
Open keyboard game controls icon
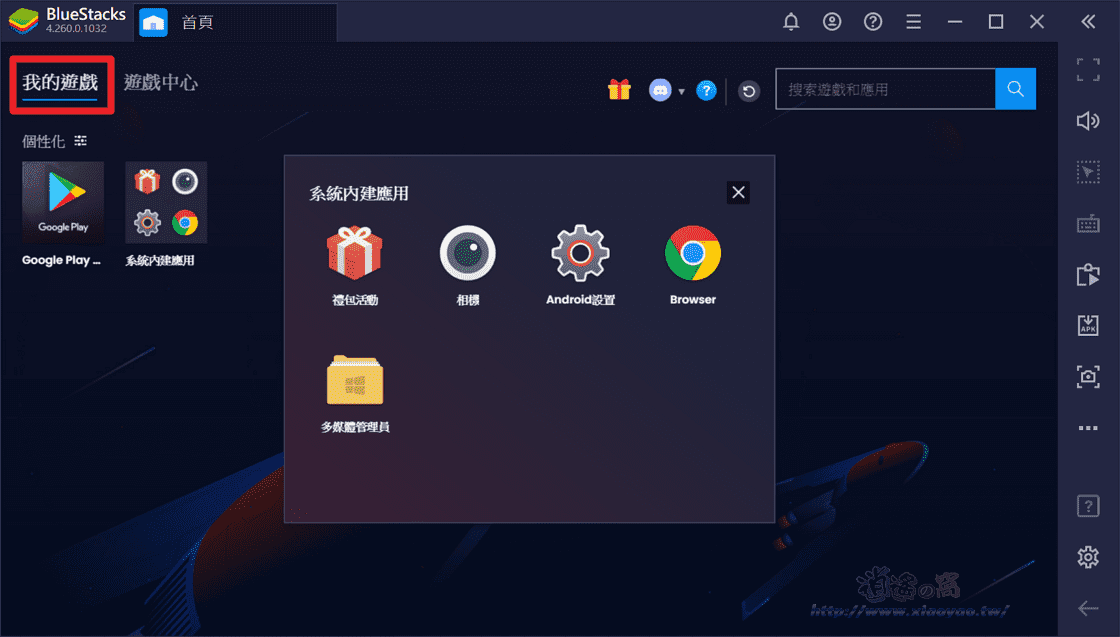point(1088,224)
